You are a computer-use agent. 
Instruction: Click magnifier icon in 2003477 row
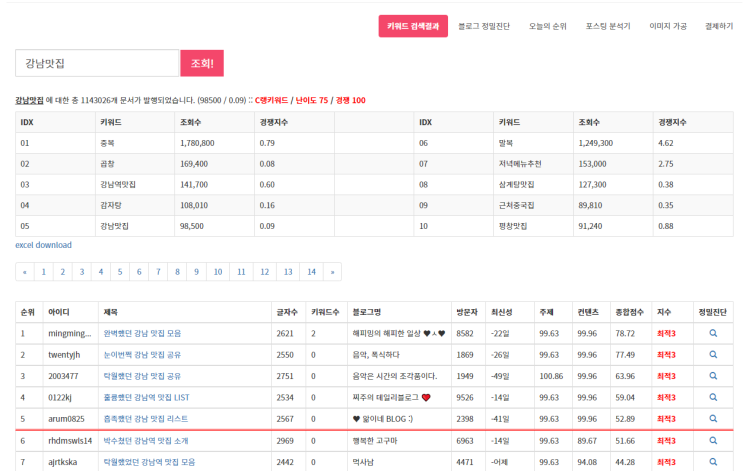pyautogui.click(x=713, y=376)
